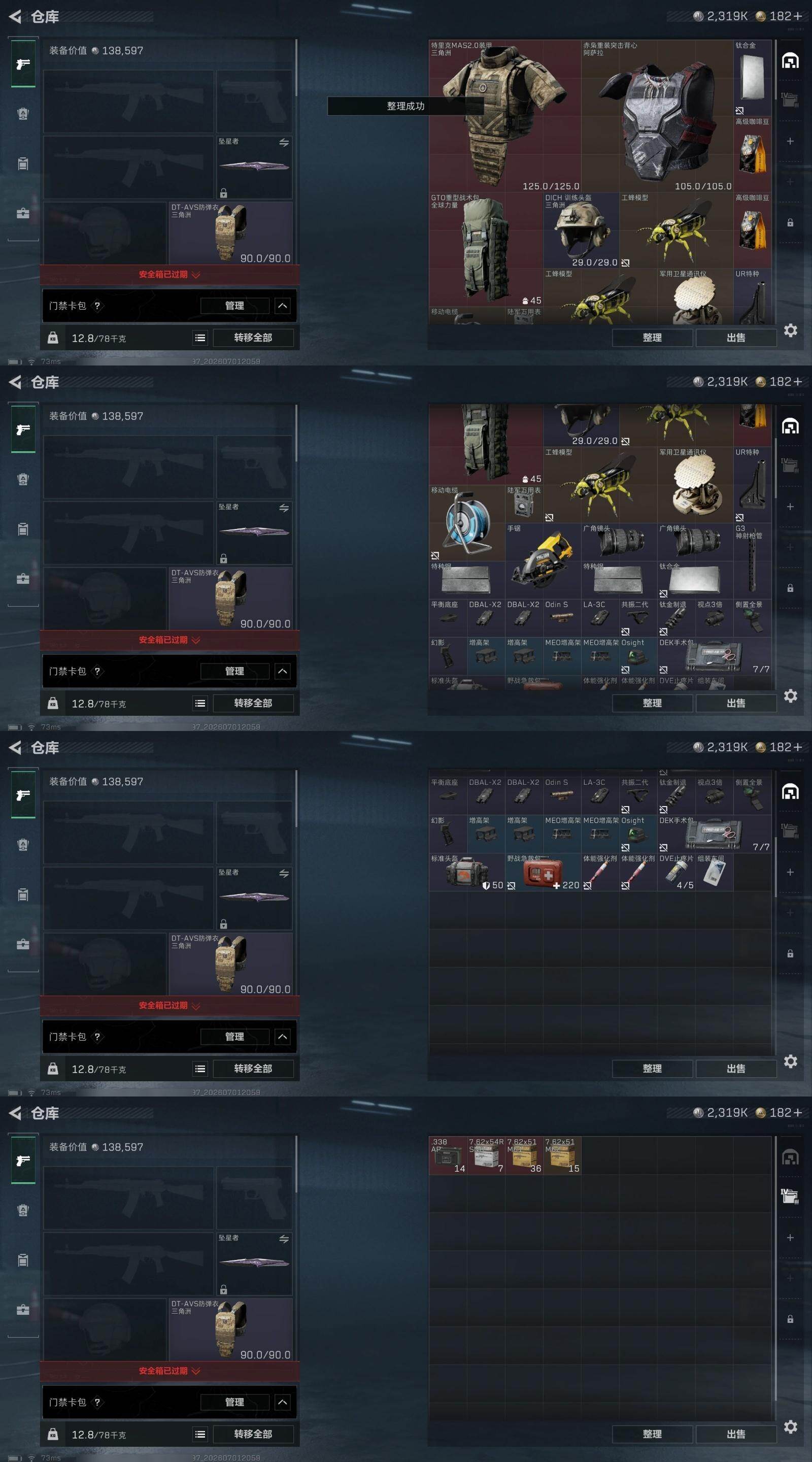Image resolution: width=812 pixels, height=1462 pixels.
Task: Select the red 野战急救包 medkit showing 220
Action: pyautogui.click(x=543, y=872)
